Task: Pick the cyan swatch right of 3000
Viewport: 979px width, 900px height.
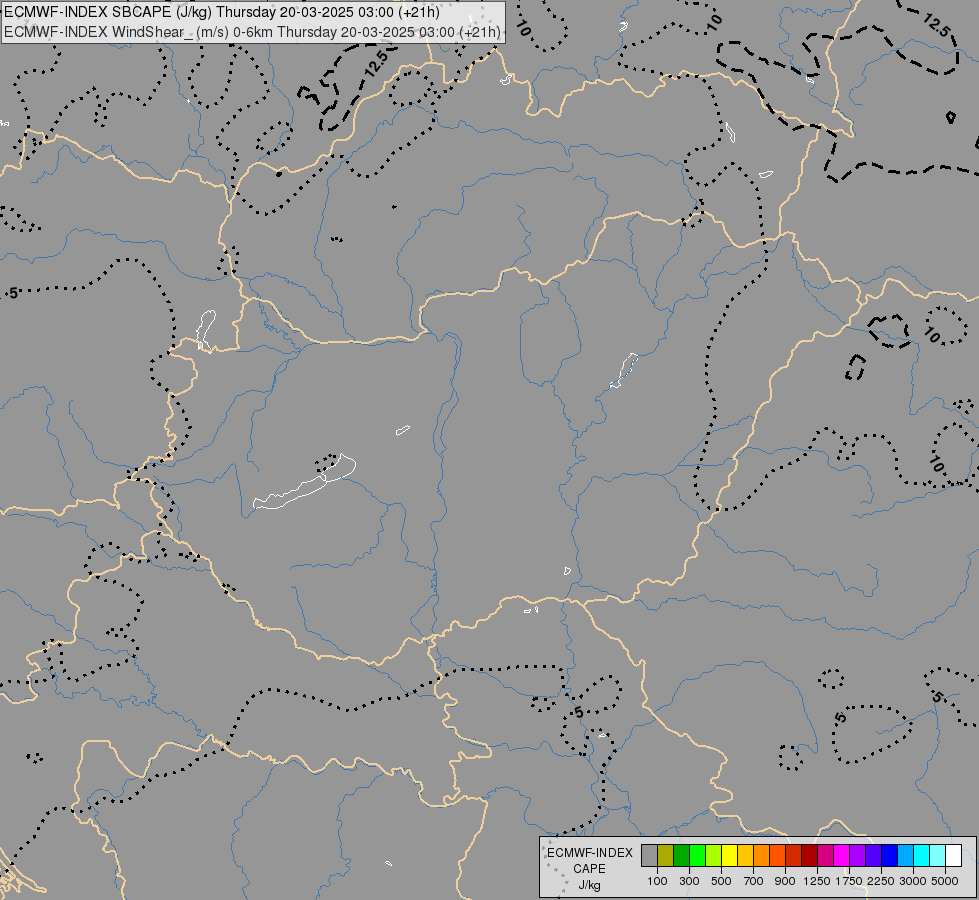Action: pos(922,855)
